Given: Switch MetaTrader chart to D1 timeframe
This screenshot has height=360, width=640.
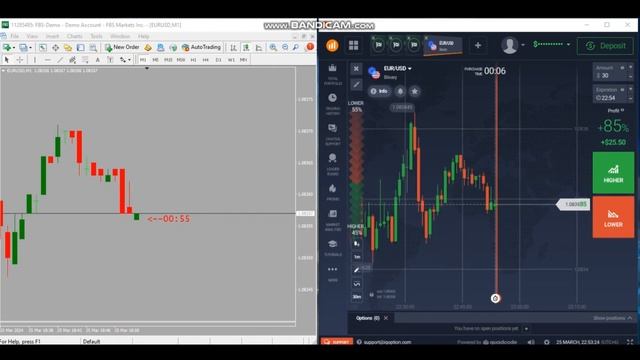Looking at the screenshot, I should click(218, 60).
